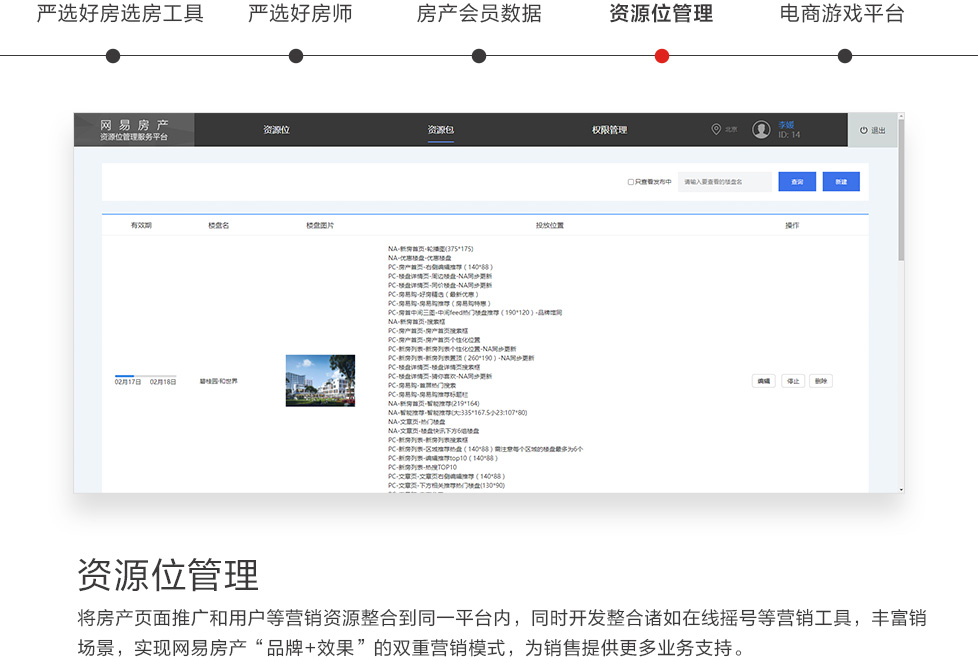Screen dimensions: 979x660
Task: Click the row PC-新房列表-编辑推荐top10（140*88）
Action: click(x=443, y=458)
